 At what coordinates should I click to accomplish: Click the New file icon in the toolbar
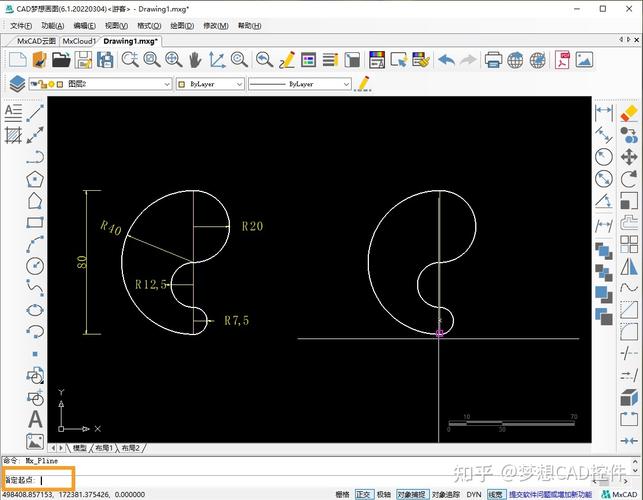[x=16, y=61]
